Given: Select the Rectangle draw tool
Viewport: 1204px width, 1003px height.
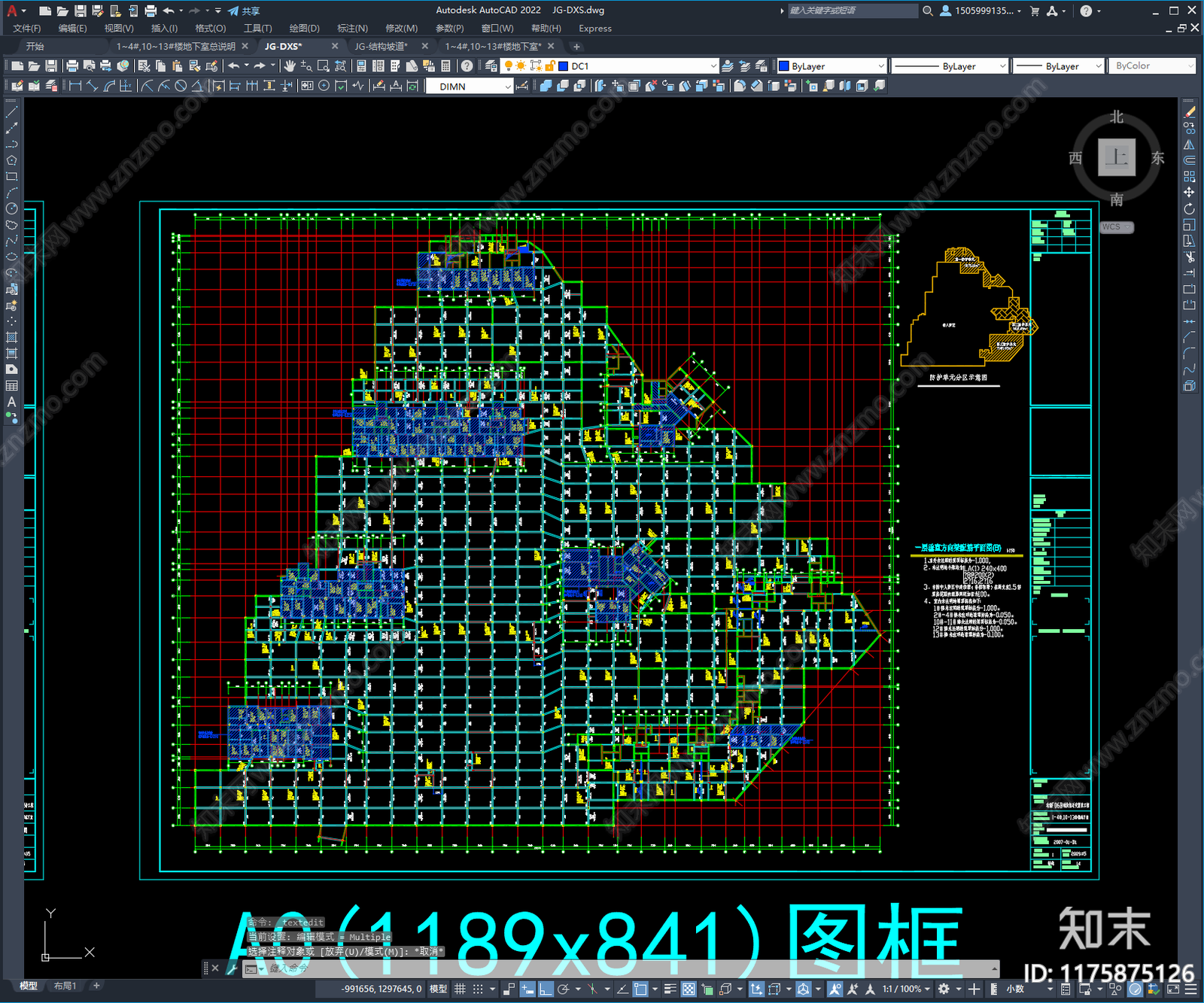Looking at the screenshot, I should 11,177.
